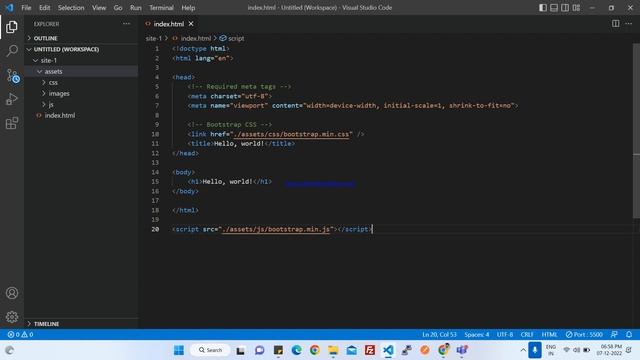Follow the bootstrap.min.css link on line 10
640x360 pixels.
pyautogui.click(x=291, y=134)
